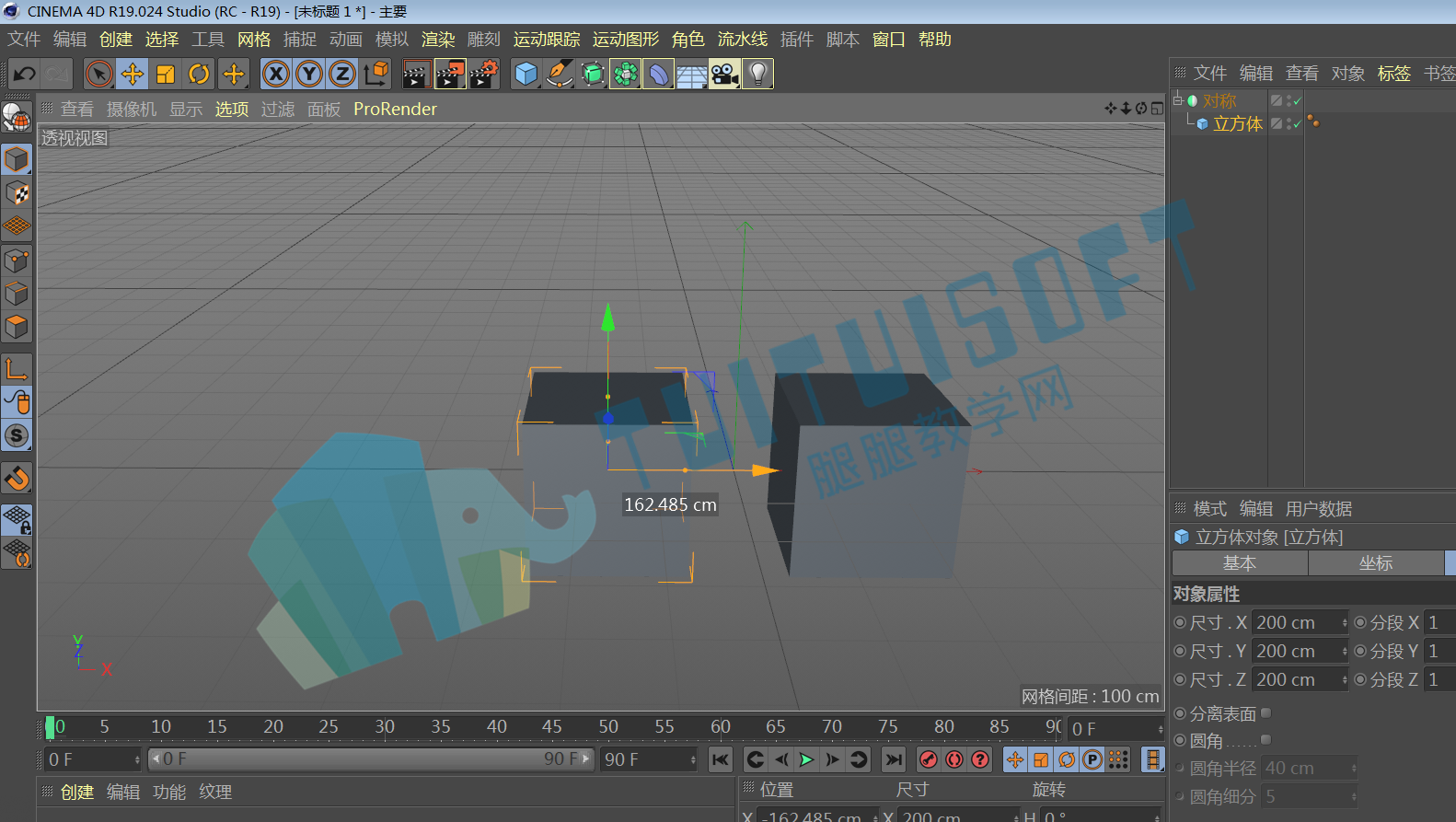
Task: Open the viewport 摄像机 menu
Action: [x=132, y=110]
